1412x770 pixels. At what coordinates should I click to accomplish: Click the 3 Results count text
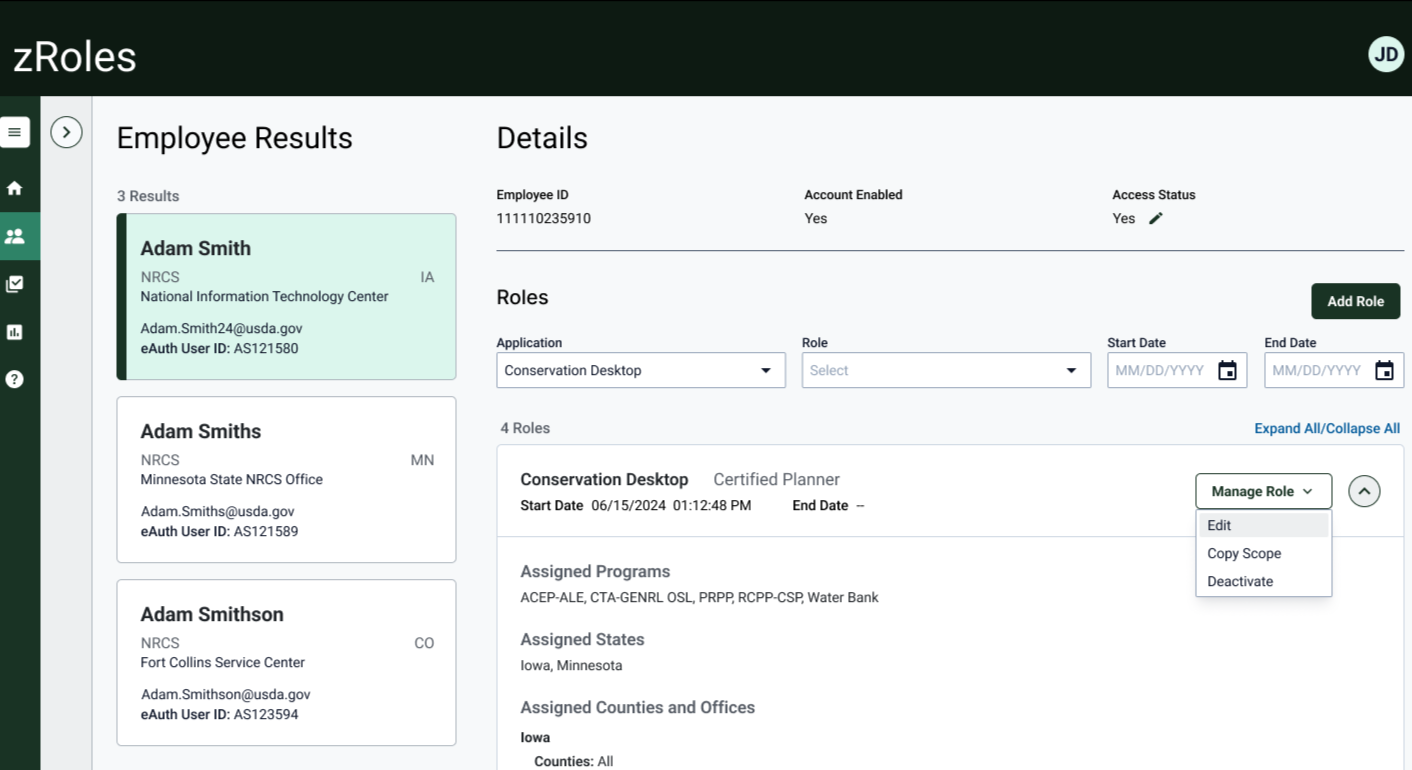(x=148, y=196)
